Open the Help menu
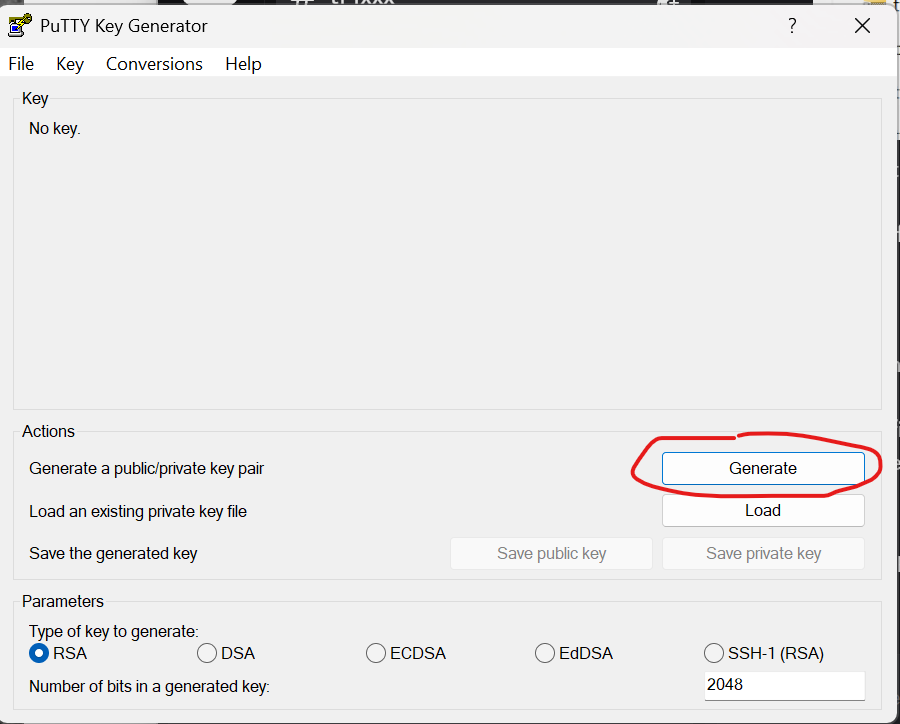Viewport: 900px width, 724px height. [243, 64]
